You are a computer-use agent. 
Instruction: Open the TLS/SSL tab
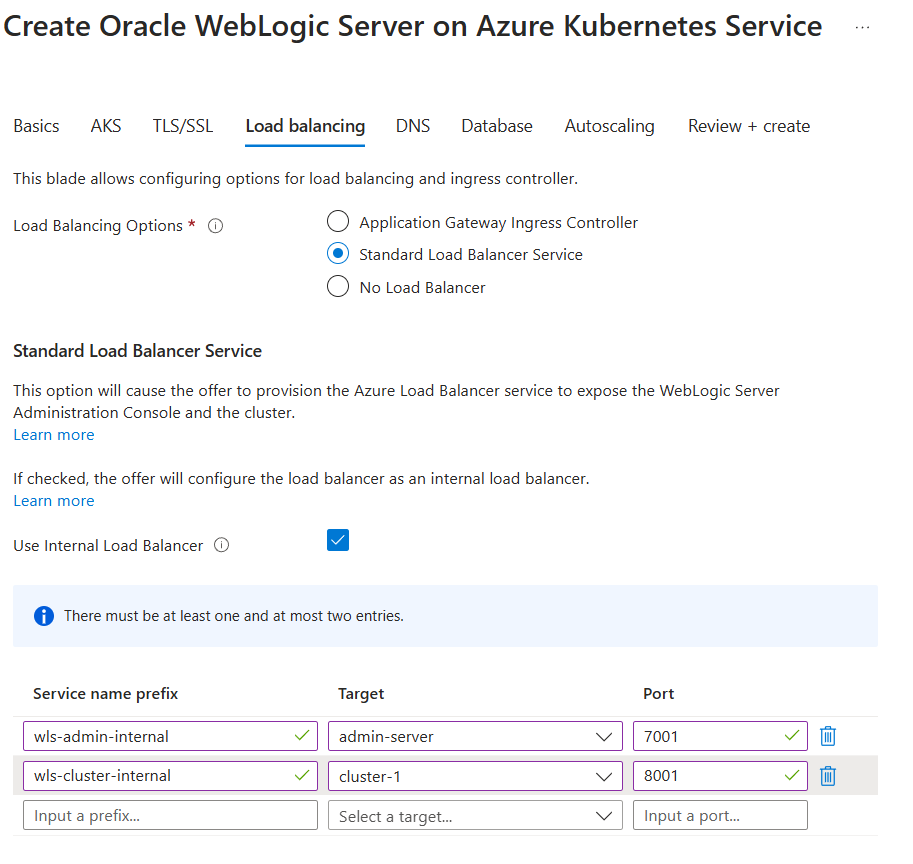[x=183, y=126]
